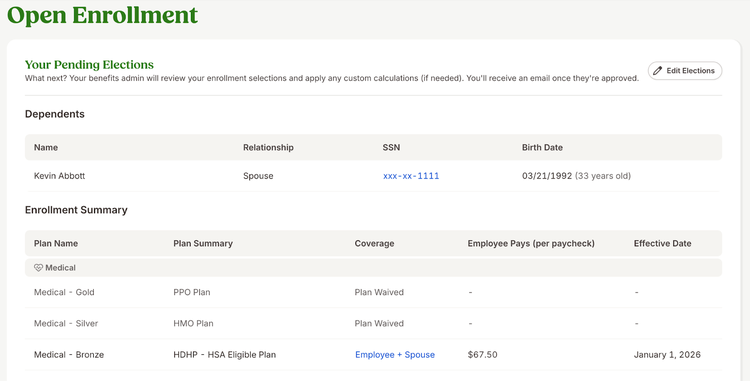
Task: Click the What next? description text
Action: click(x=332, y=78)
